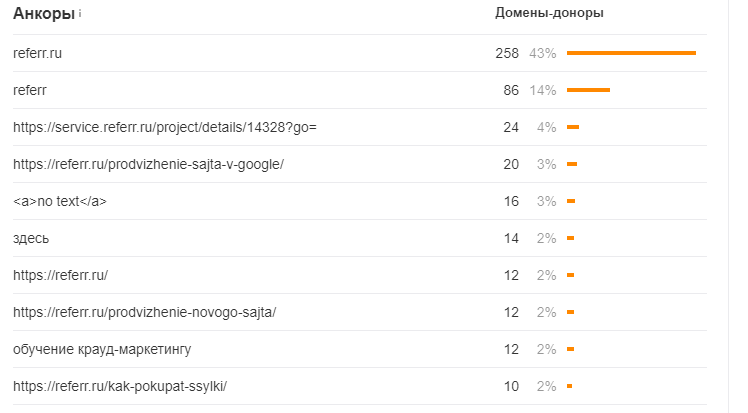Click the info icon next to Анкоры
Image resolution: width=748 pixels, height=413 pixels.
point(80,14)
